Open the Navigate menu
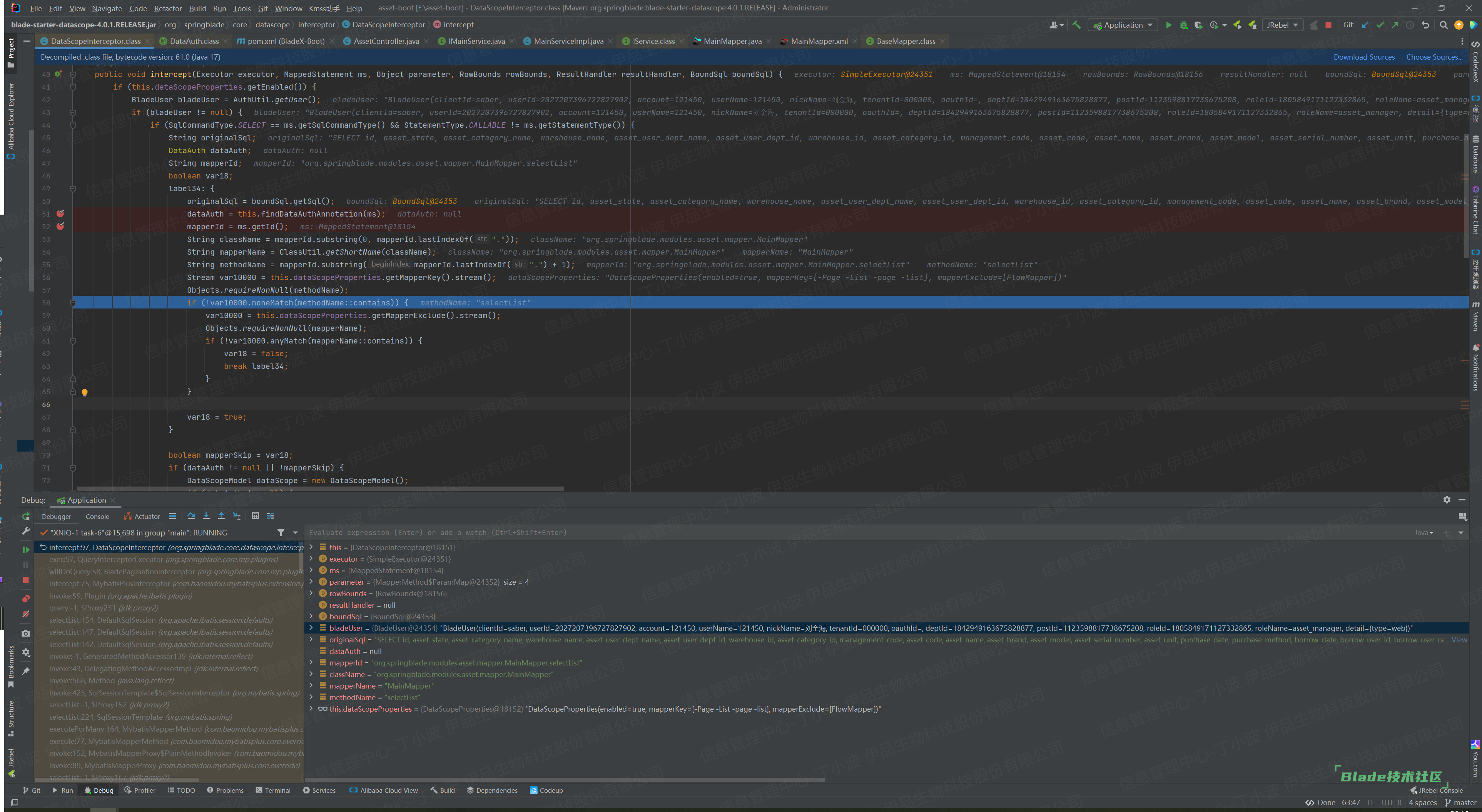The image size is (1482, 812). tap(107, 8)
